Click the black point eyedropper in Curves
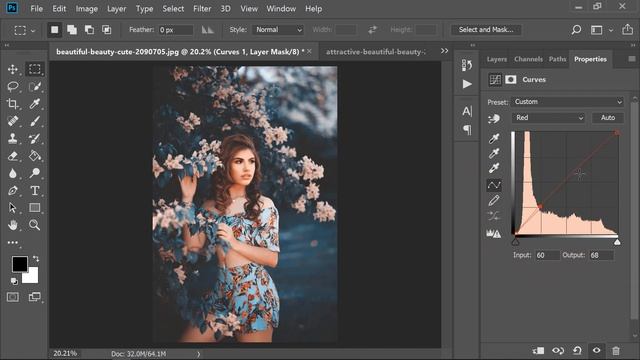 (494, 139)
